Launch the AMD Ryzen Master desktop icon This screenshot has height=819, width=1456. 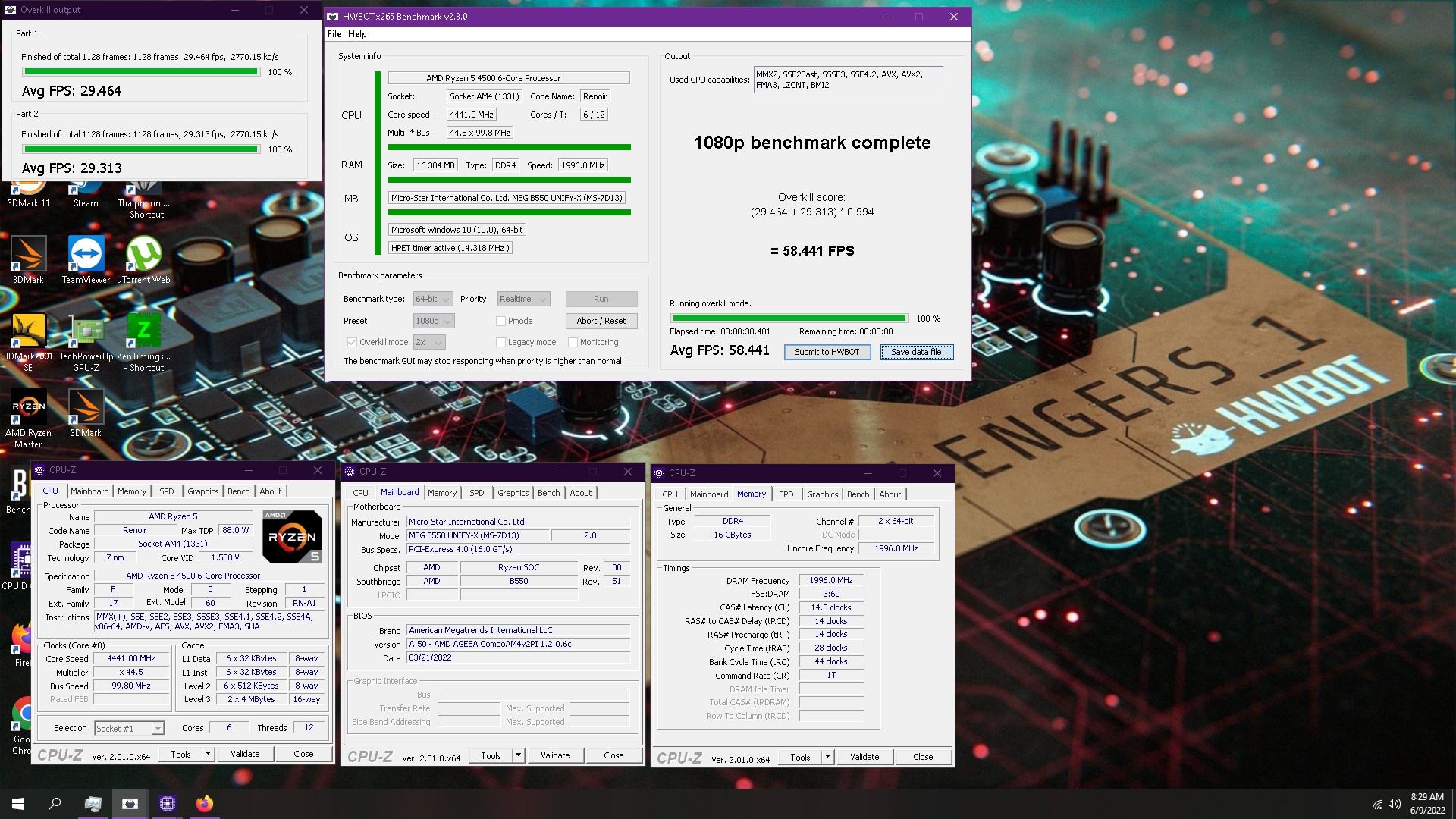pos(29,418)
